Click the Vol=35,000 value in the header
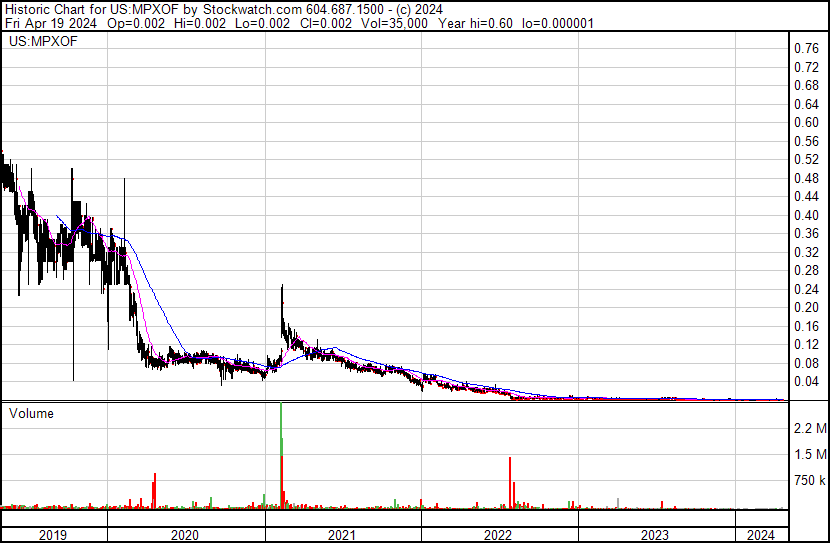 tap(394, 23)
